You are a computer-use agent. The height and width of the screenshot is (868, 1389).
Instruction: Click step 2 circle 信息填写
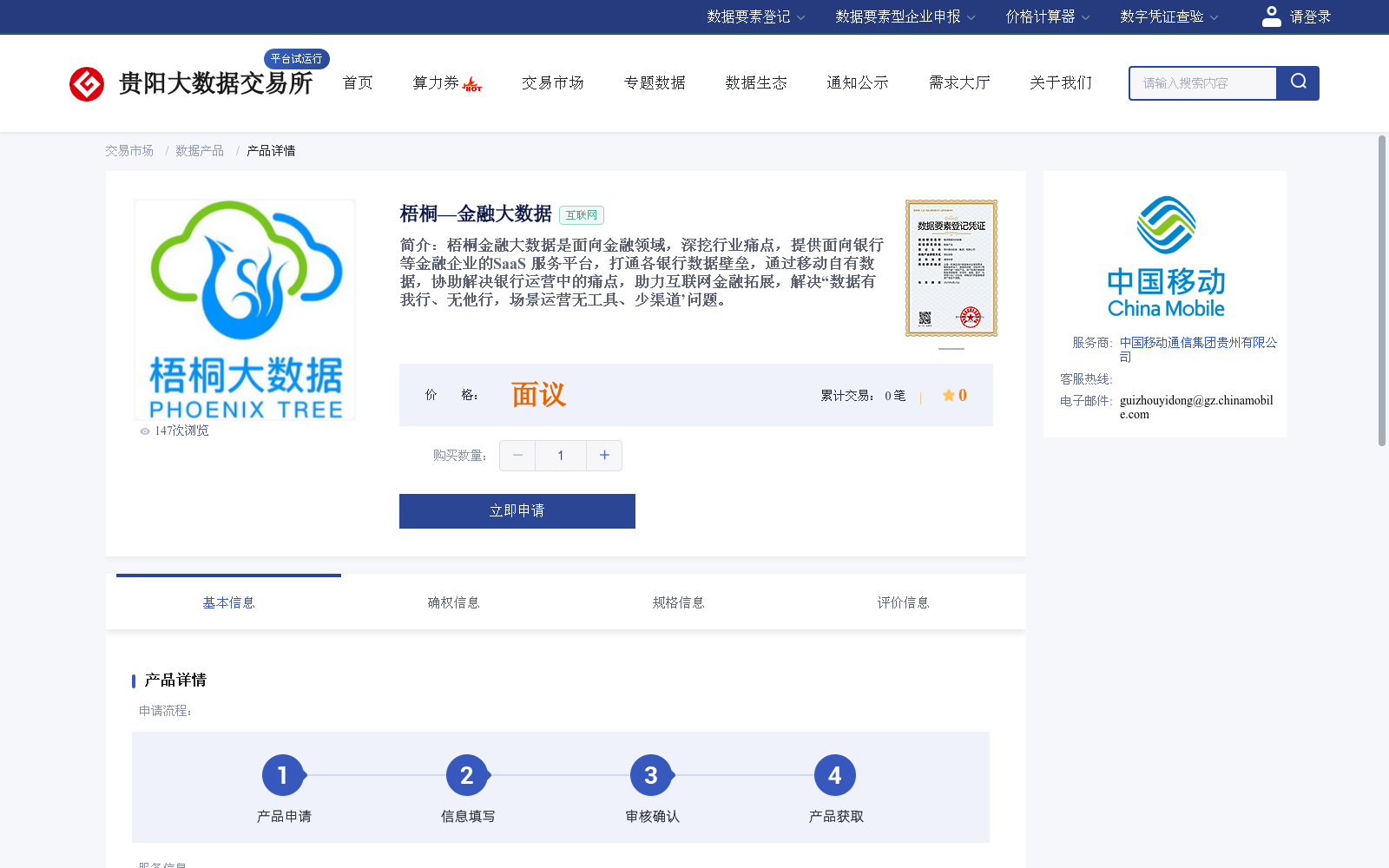tap(467, 775)
